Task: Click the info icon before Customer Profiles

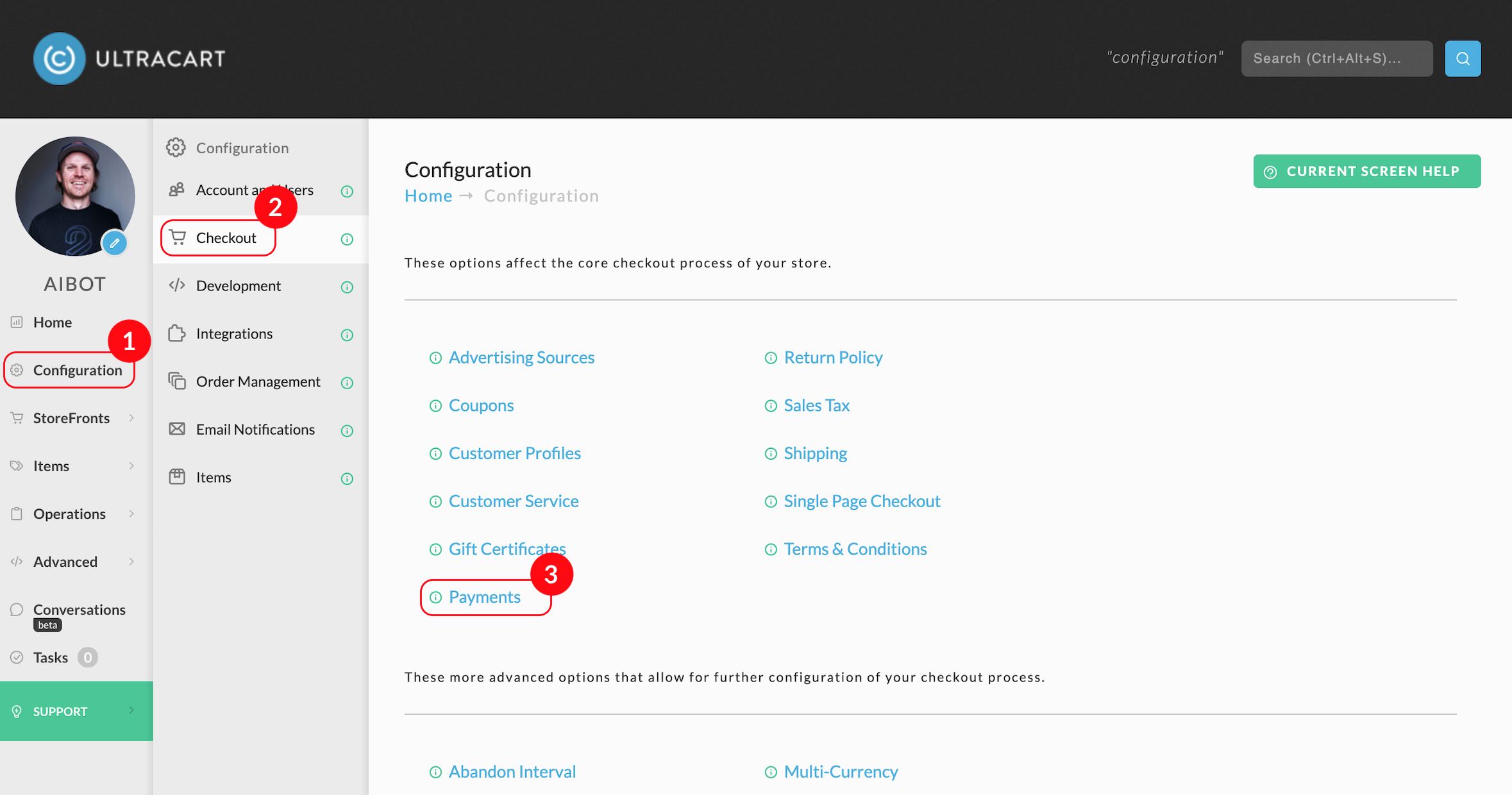Action: [x=435, y=454]
